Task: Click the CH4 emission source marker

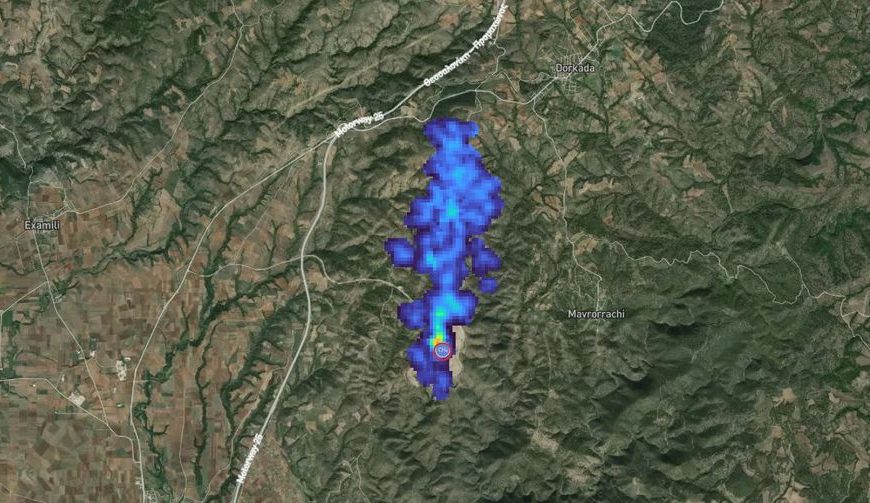Action: coord(442,351)
